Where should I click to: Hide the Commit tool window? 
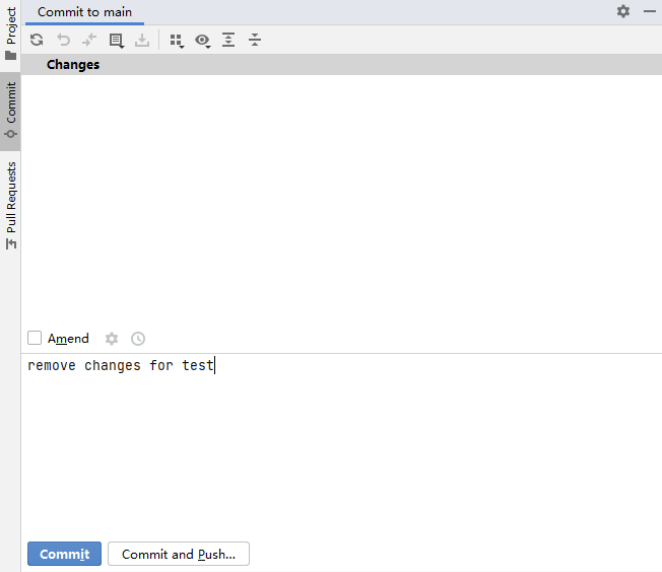pyautogui.click(x=650, y=11)
